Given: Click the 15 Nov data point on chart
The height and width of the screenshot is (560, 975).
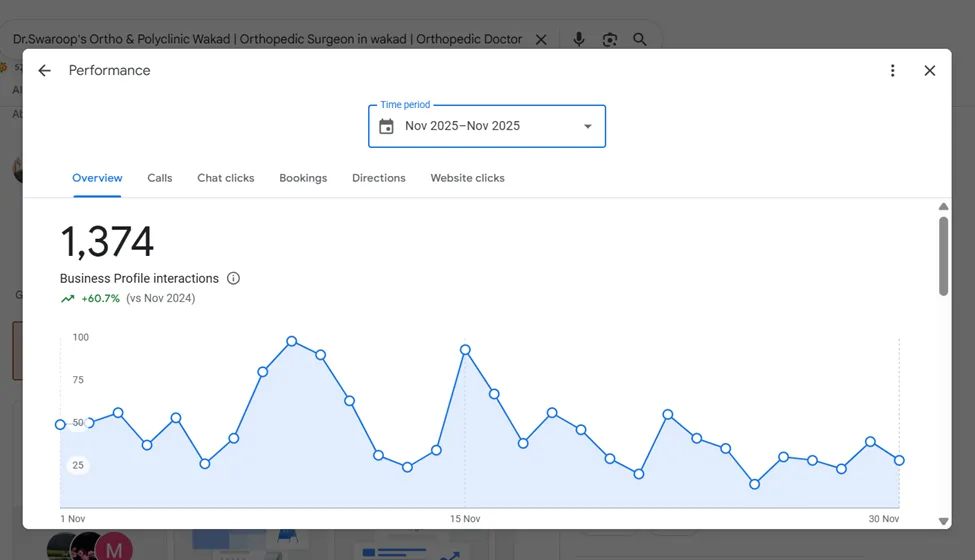Looking at the screenshot, I should pos(465,350).
